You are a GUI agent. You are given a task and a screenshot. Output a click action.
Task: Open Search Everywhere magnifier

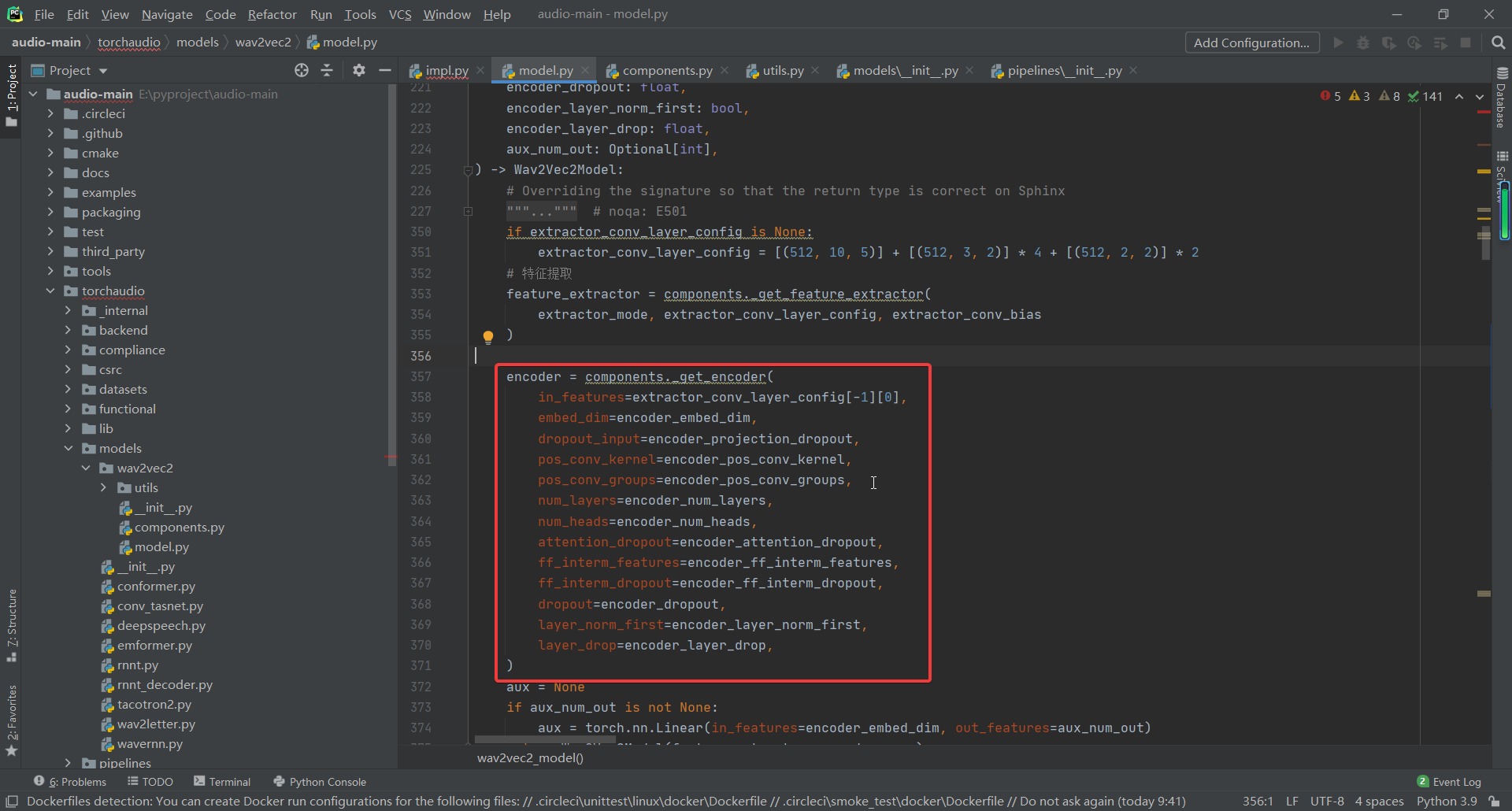[1499, 43]
